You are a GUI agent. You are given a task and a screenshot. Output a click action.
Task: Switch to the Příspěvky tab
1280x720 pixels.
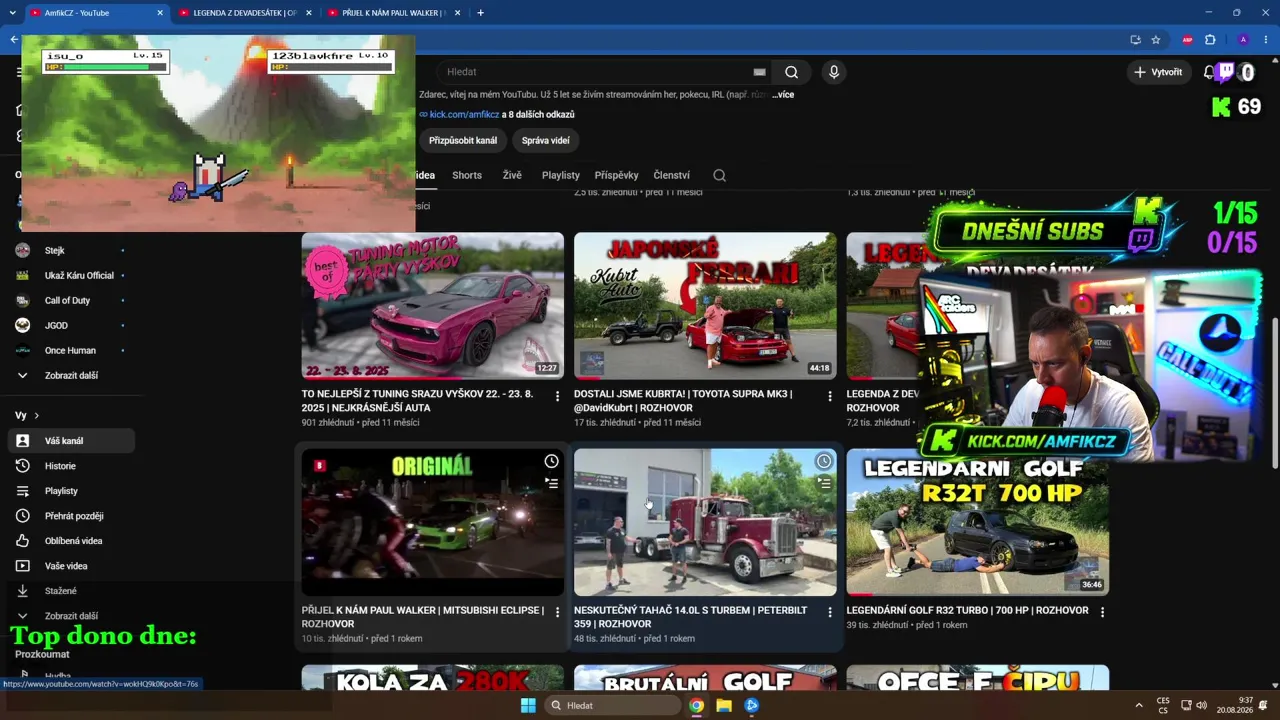(616, 175)
